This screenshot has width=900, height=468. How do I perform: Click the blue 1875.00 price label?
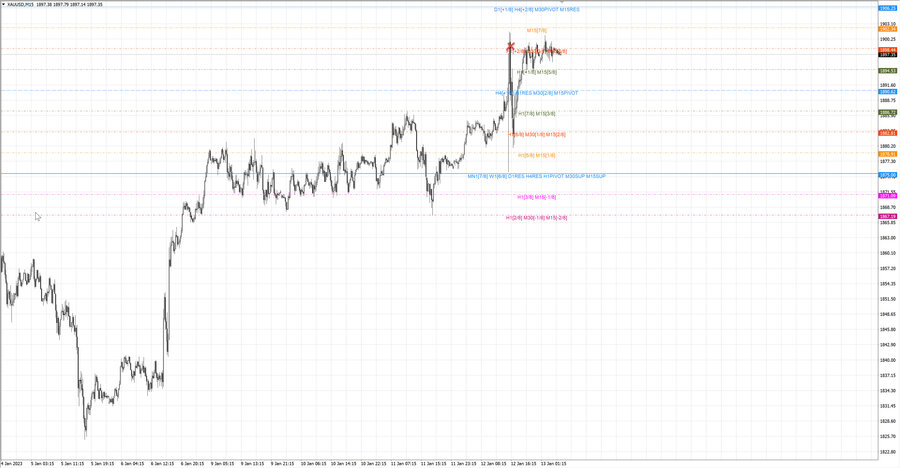pyautogui.click(x=888, y=175)
